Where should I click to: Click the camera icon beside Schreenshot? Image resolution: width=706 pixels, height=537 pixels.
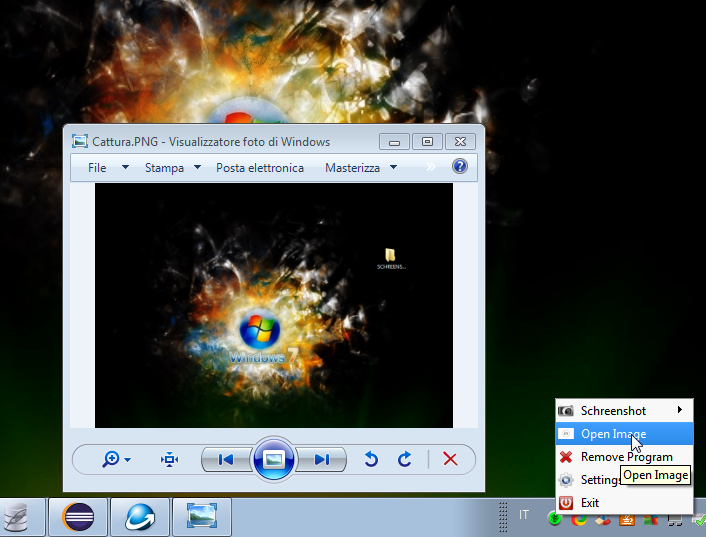tap(566, 411)
